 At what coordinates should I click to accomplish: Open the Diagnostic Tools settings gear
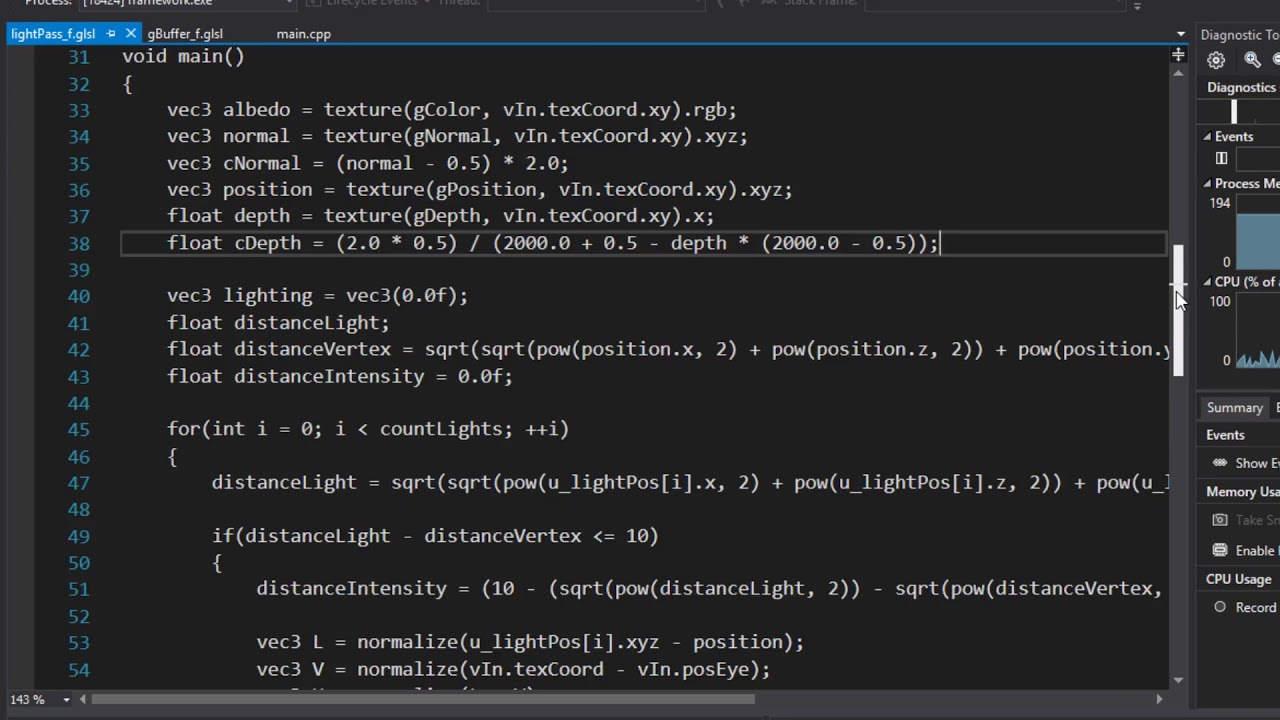[x=1216, y=60]
